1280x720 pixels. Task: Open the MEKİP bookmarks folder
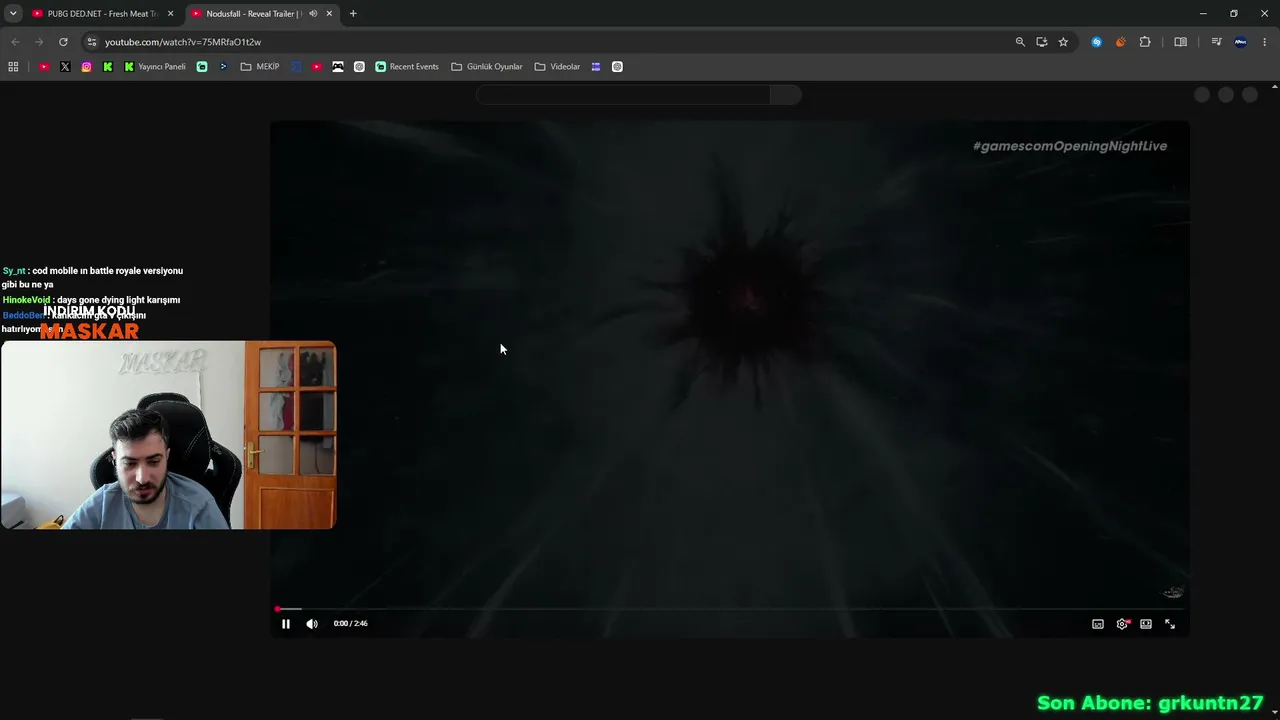pyautogui.click(x=260, y=67)
